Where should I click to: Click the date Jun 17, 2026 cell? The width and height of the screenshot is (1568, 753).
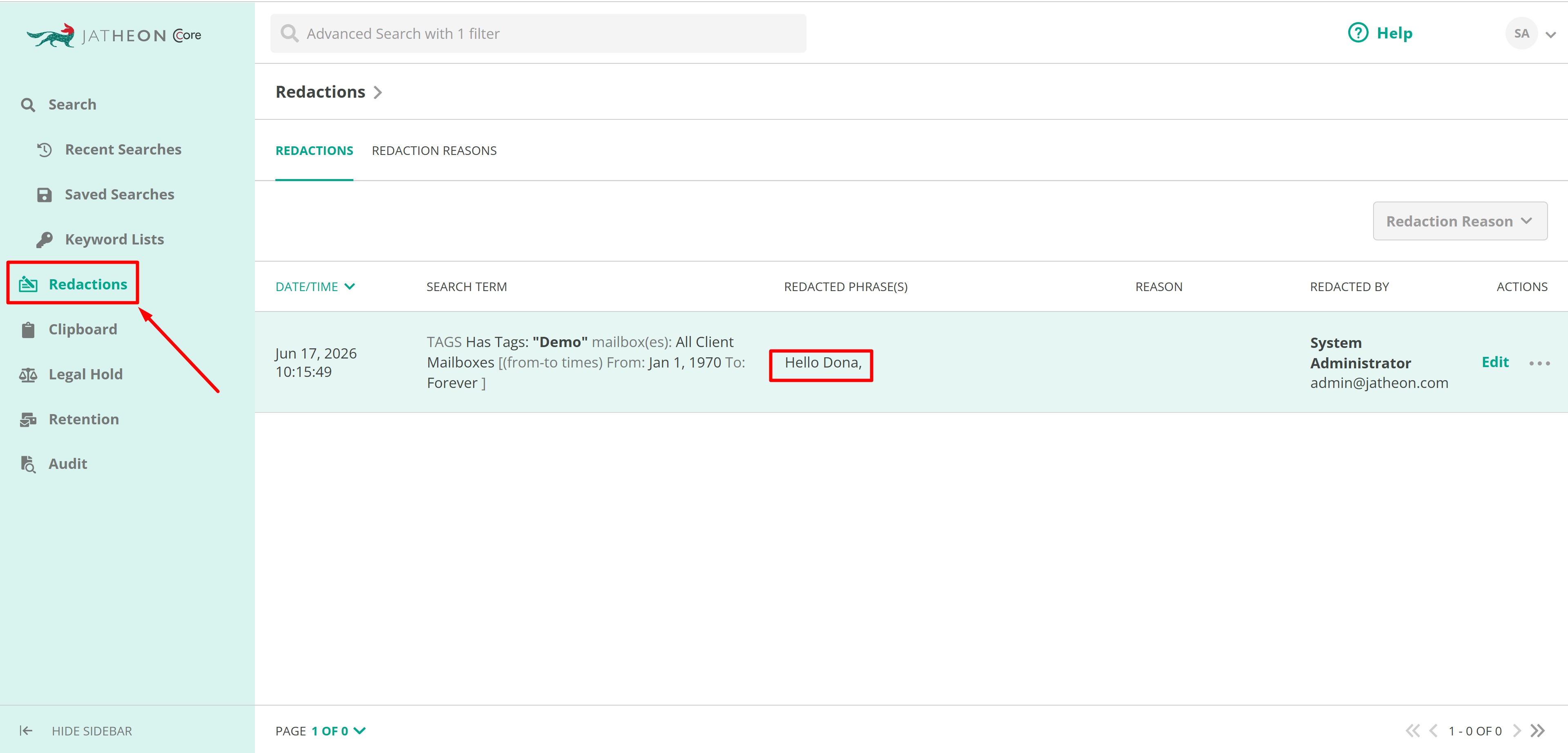click(x=316, y=363)
